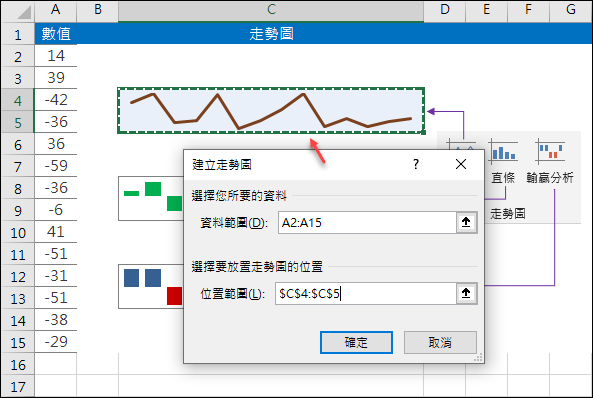This screenshot has width=593, height=398.
Task: Select column E header
Action: coord(487,10)
